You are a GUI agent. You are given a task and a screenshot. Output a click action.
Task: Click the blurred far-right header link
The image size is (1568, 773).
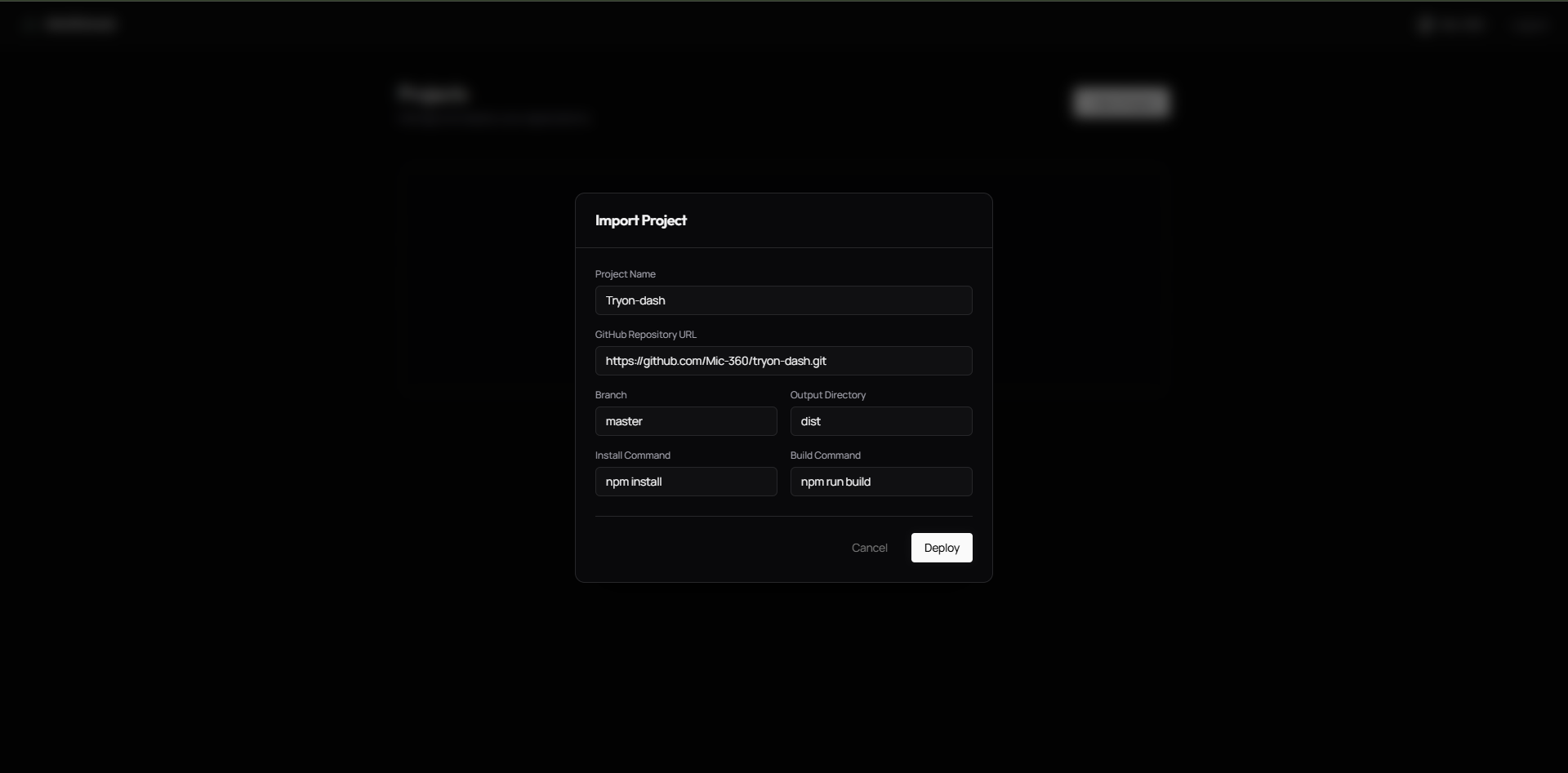click(1529, 25)
